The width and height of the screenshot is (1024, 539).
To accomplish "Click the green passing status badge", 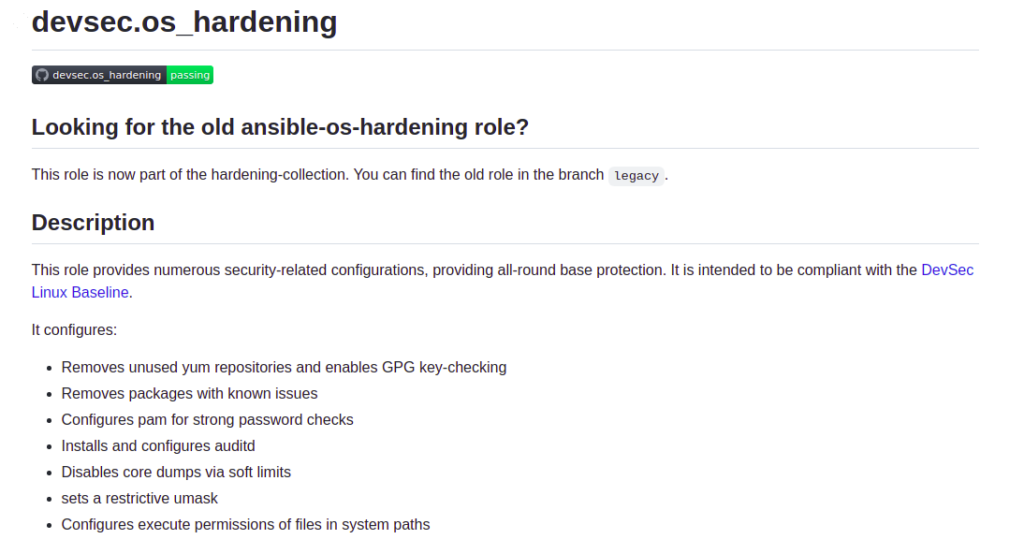I will pos(190,75).
